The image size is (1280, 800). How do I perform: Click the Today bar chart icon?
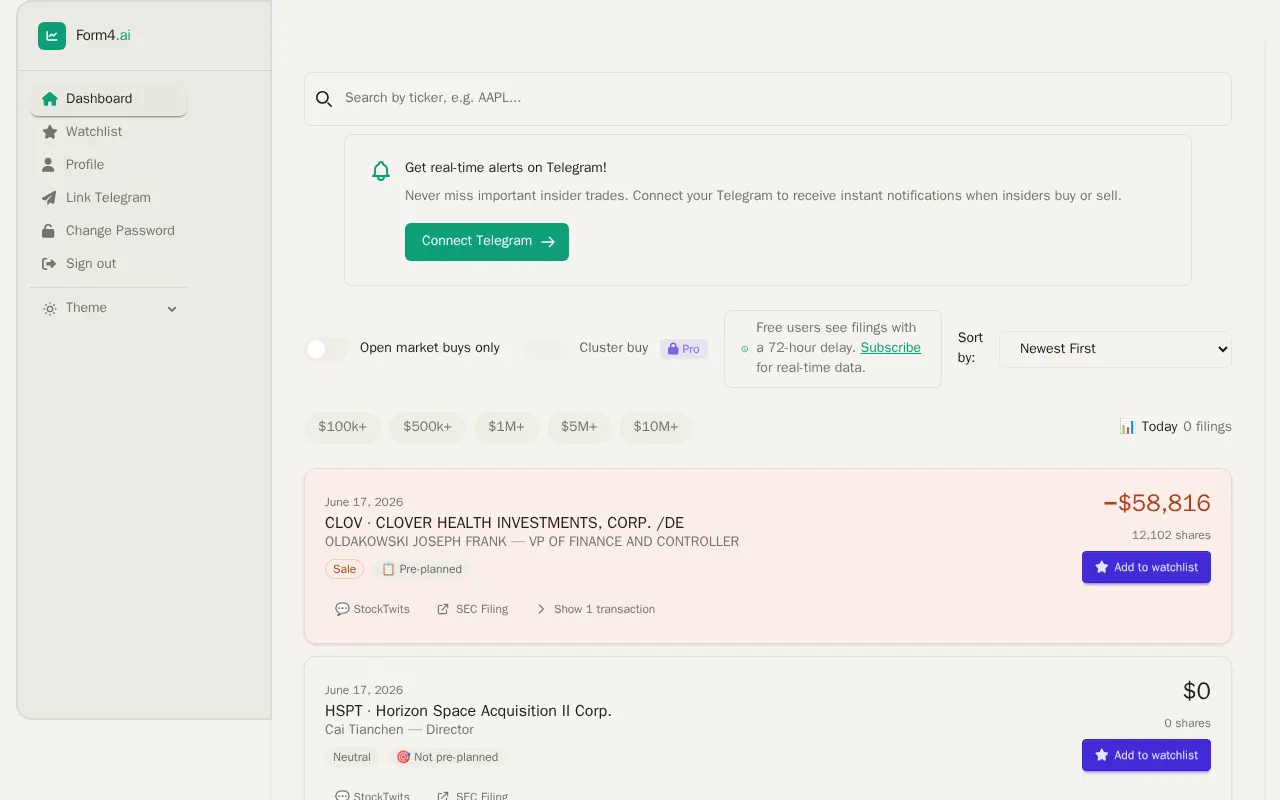coord(1128,427)
